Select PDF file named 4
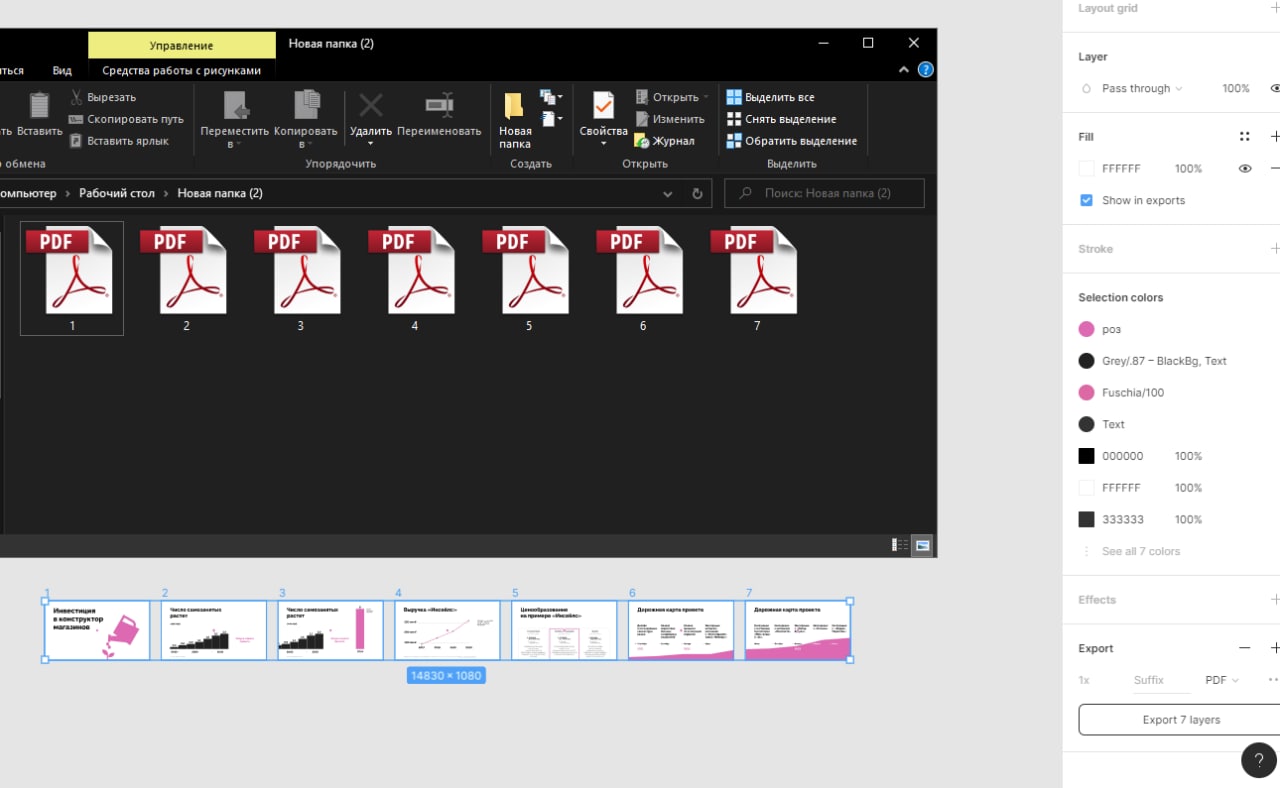 tap(414, 278)
